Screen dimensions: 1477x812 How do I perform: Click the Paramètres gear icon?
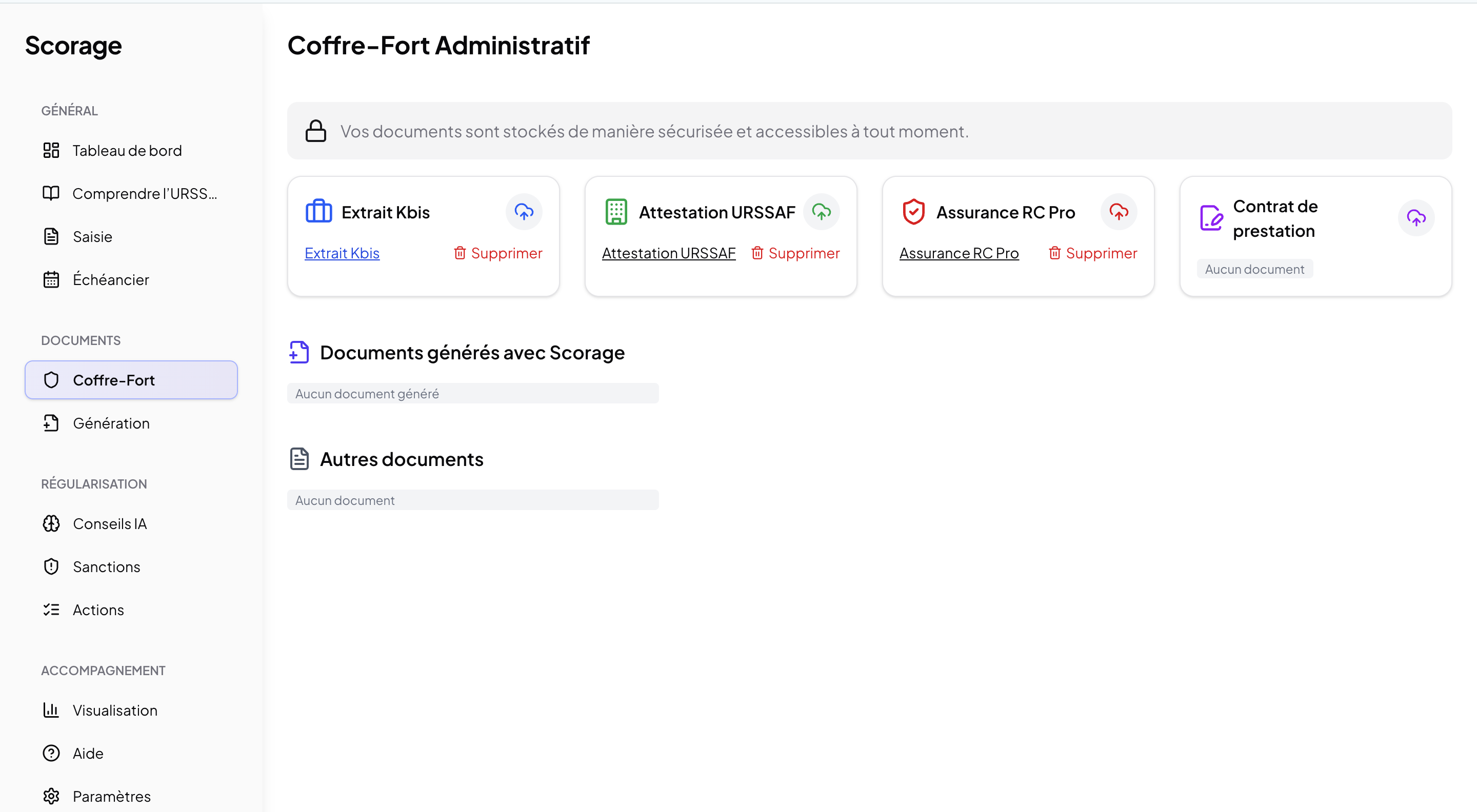[51, 796]
